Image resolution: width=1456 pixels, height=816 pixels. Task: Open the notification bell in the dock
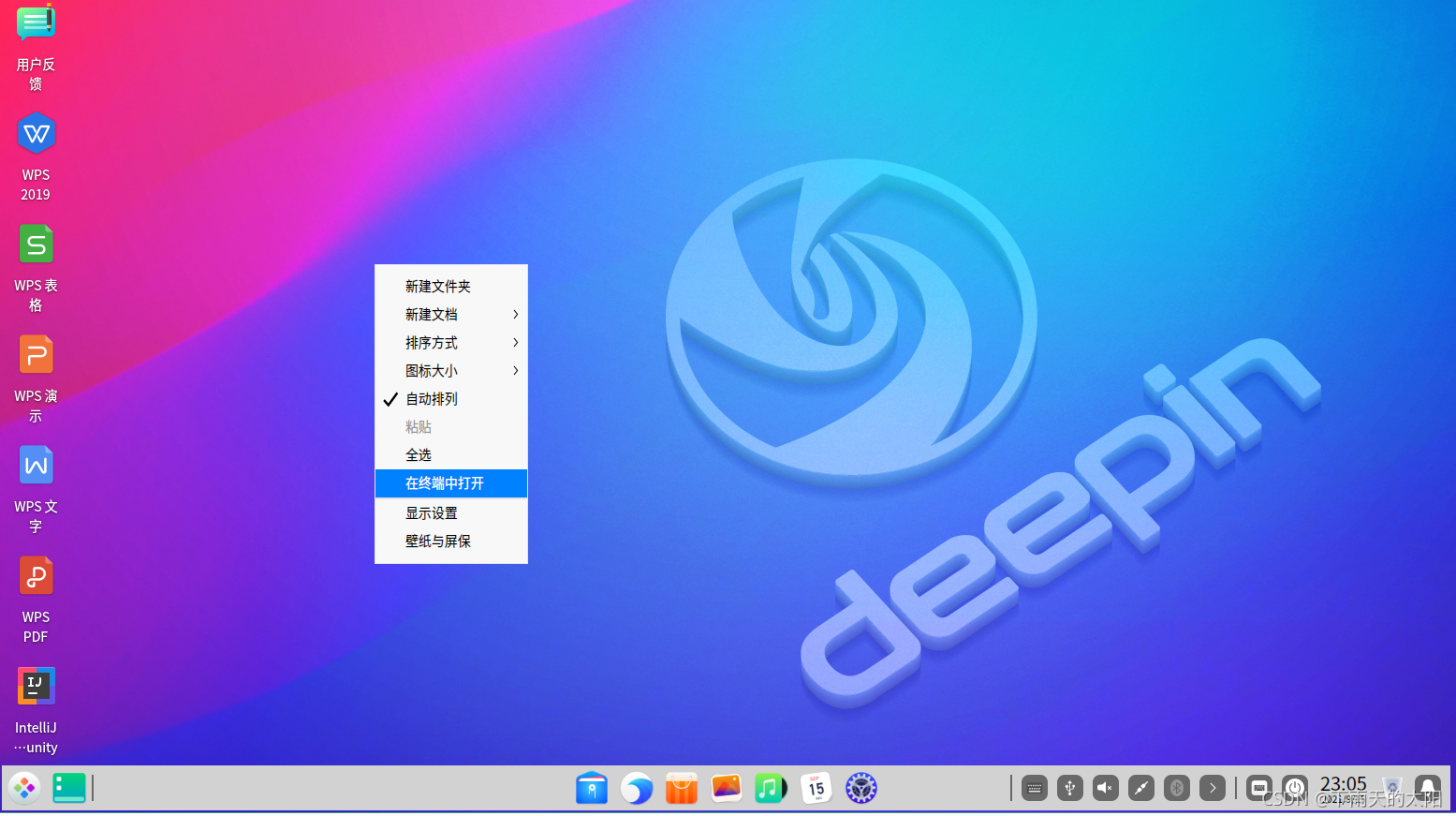point(1428,788)
